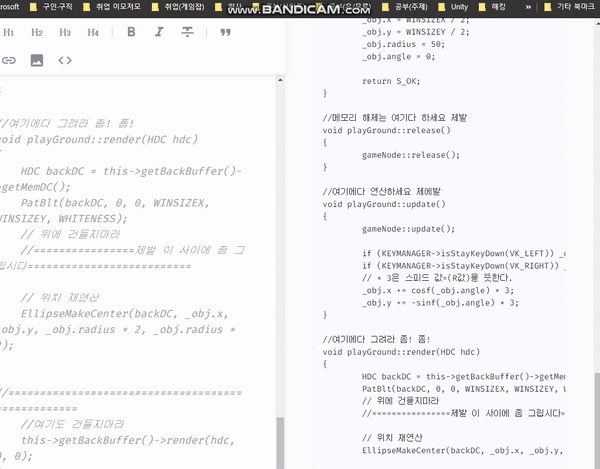The height and width of the screenshot is (469, 600).
Task: Insert a blockquote with the quote icon
Action: [x=225, y=32]
